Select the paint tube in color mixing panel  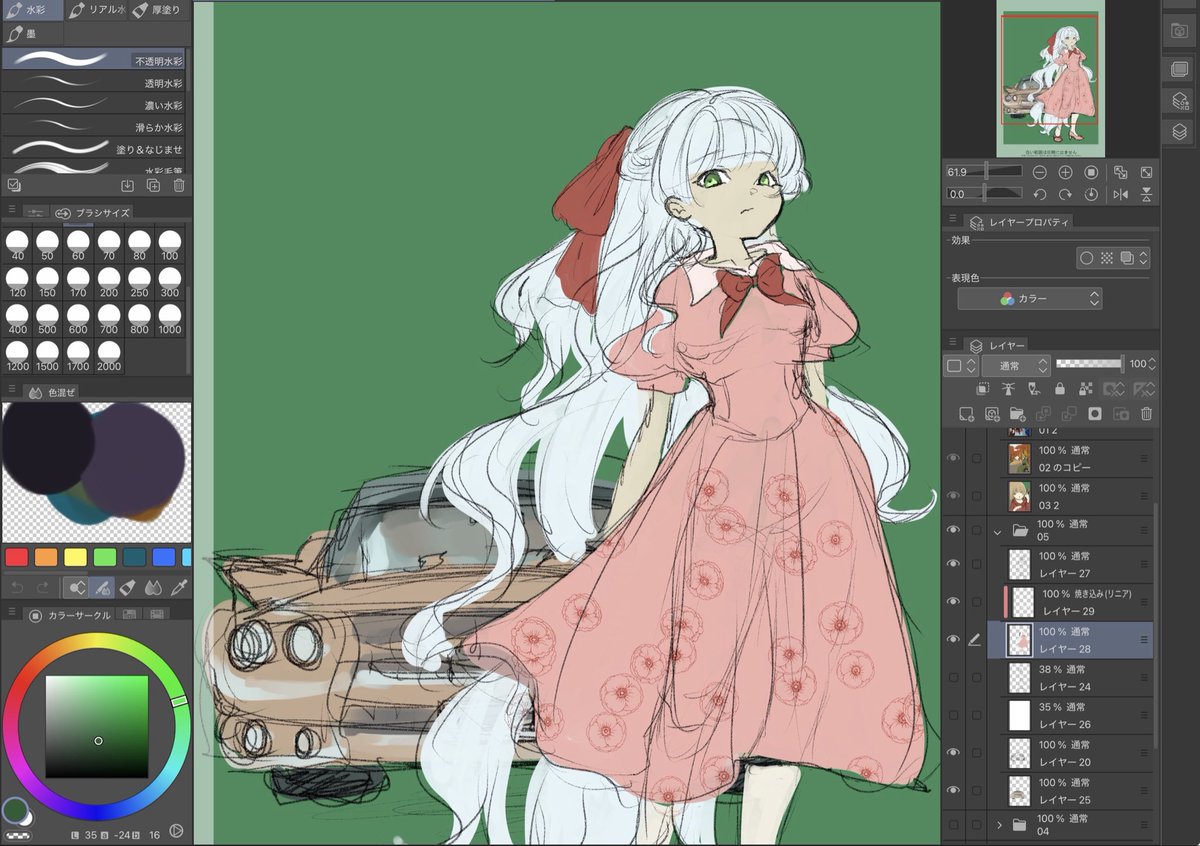tap(128, 587)
